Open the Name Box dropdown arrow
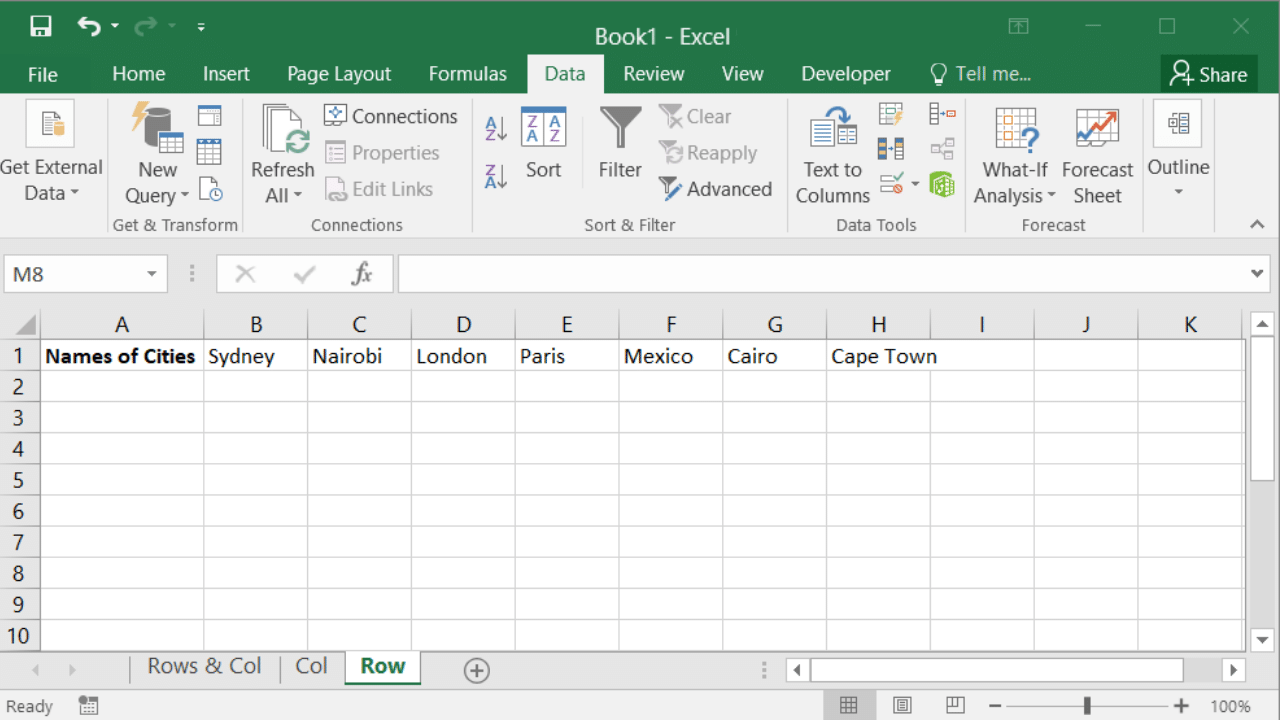The height and width of the screenshot is (720, 1280). [x=152, y=274]
